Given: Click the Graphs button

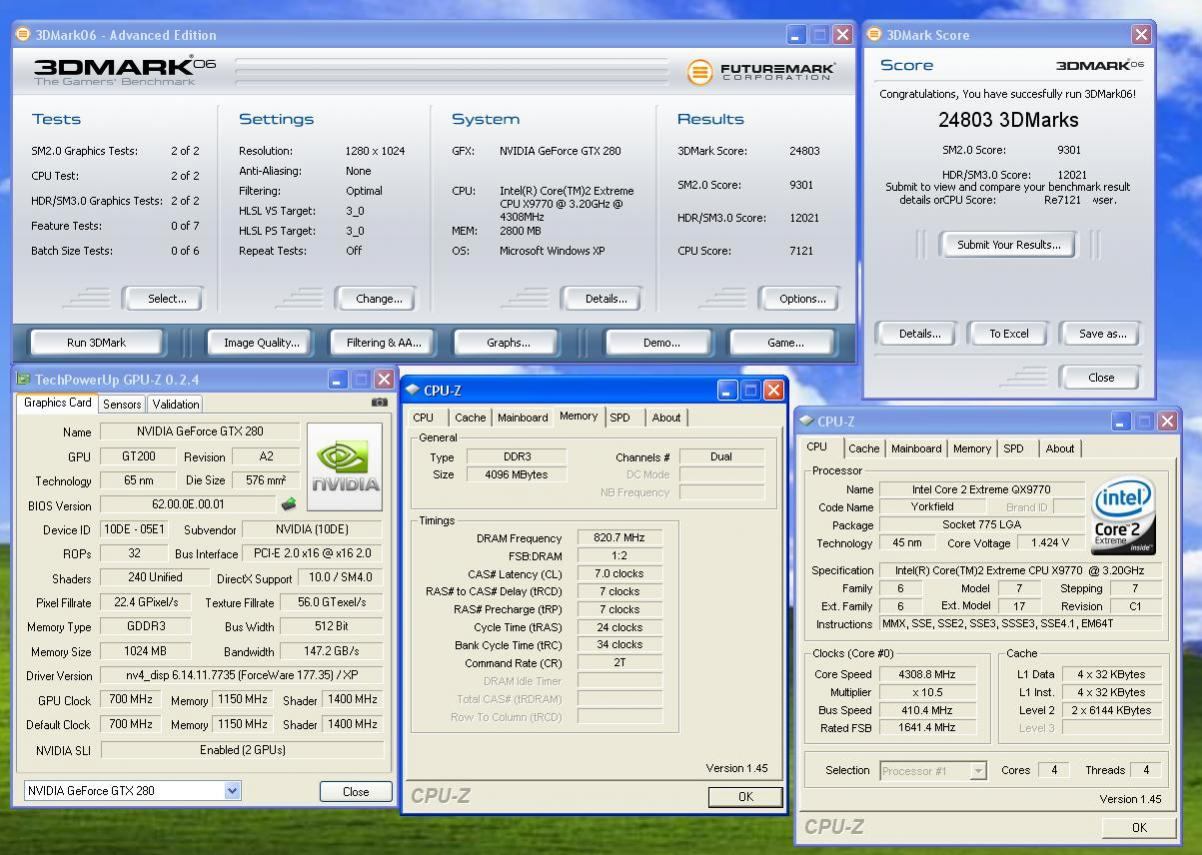Looking at the screenshot, I should pos(508,343).
